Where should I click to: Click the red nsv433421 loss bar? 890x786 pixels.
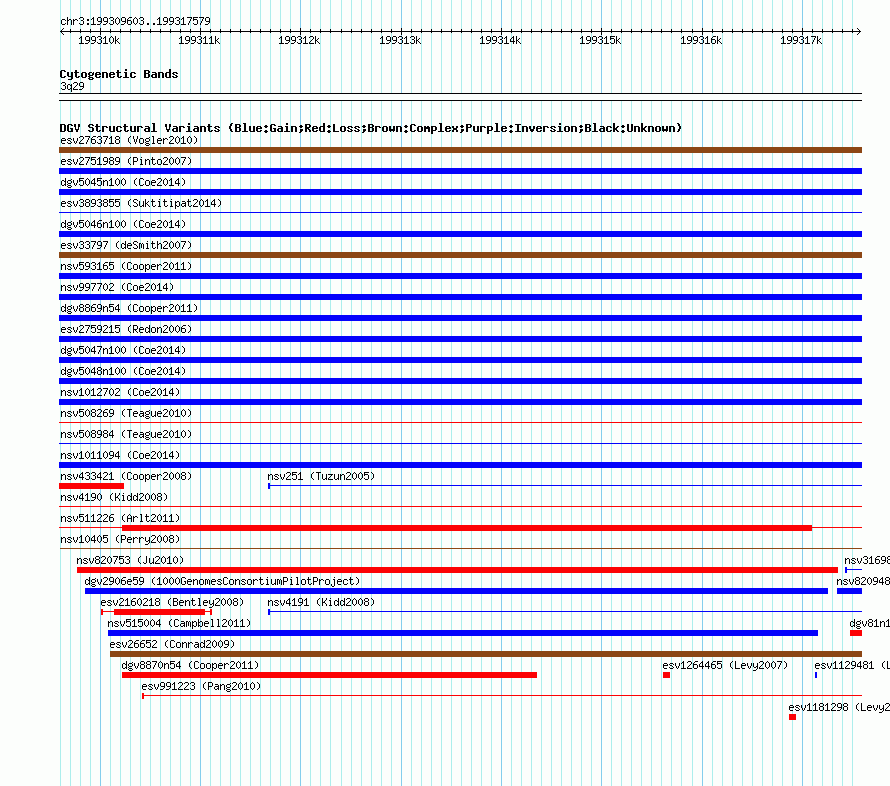91,486
